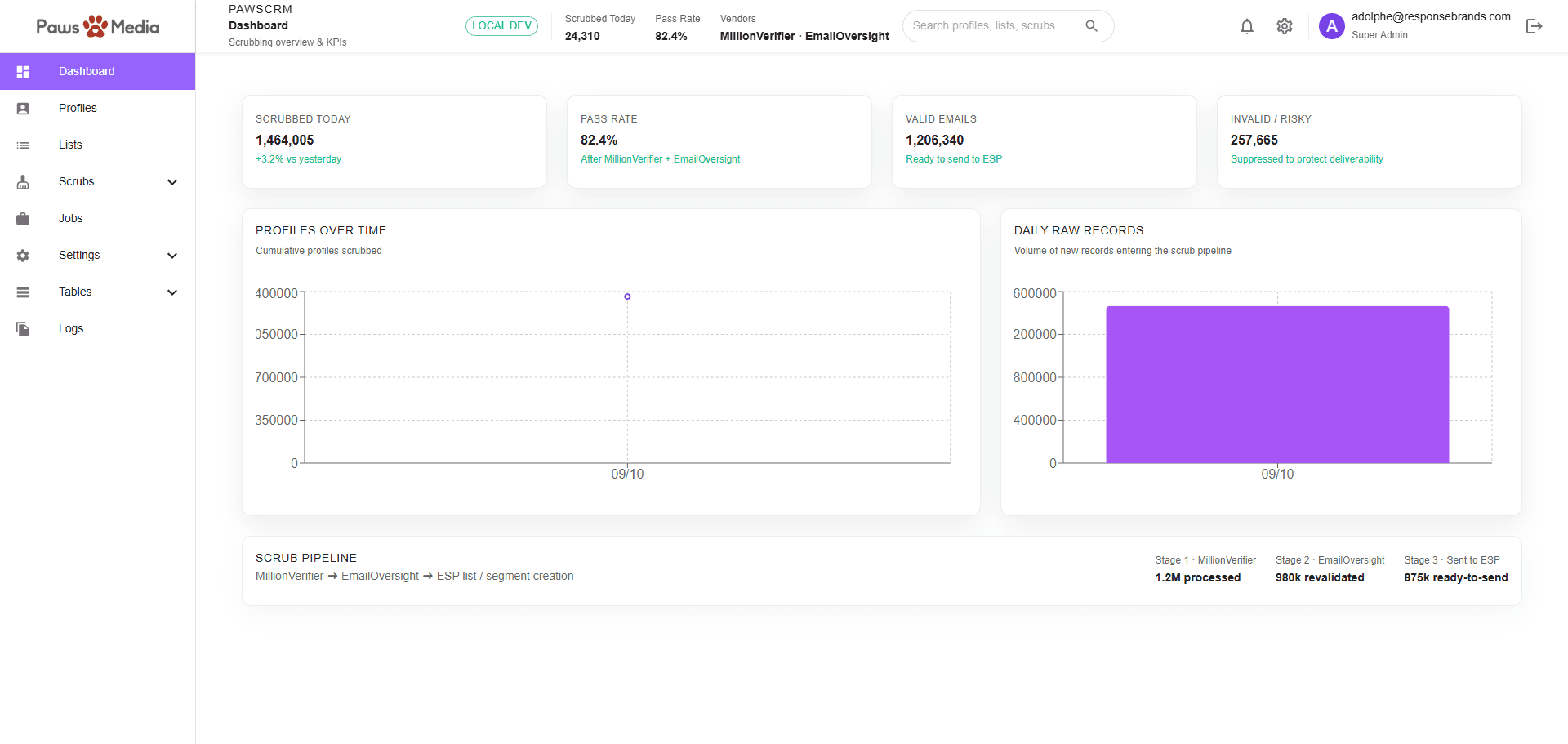Click the purple bar in Daily Raw Records
The image size is (1568, 744).
pos(1276,384)
